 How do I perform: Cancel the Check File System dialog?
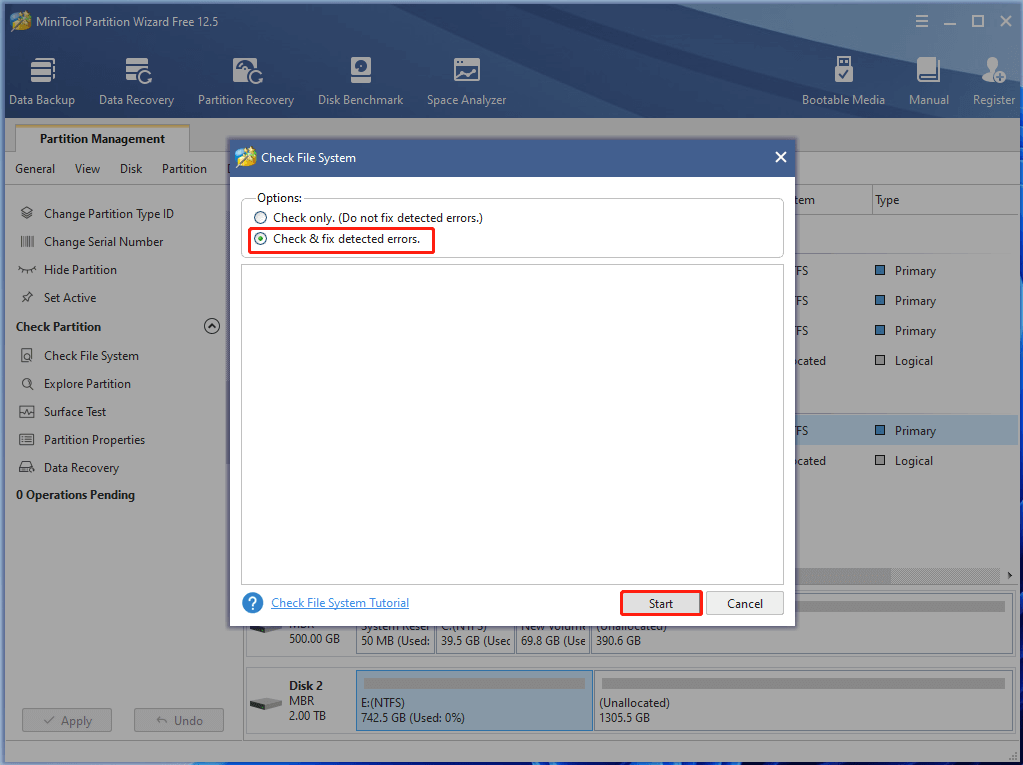tap(744, 603)
